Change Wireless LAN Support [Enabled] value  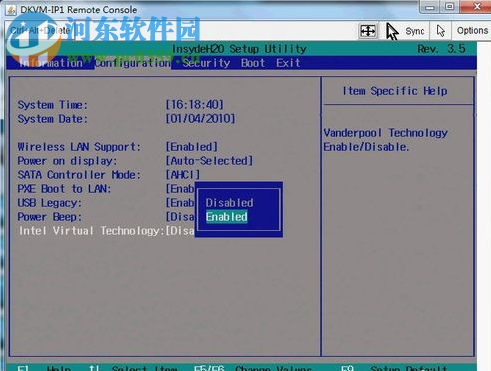tap(192, 147)
